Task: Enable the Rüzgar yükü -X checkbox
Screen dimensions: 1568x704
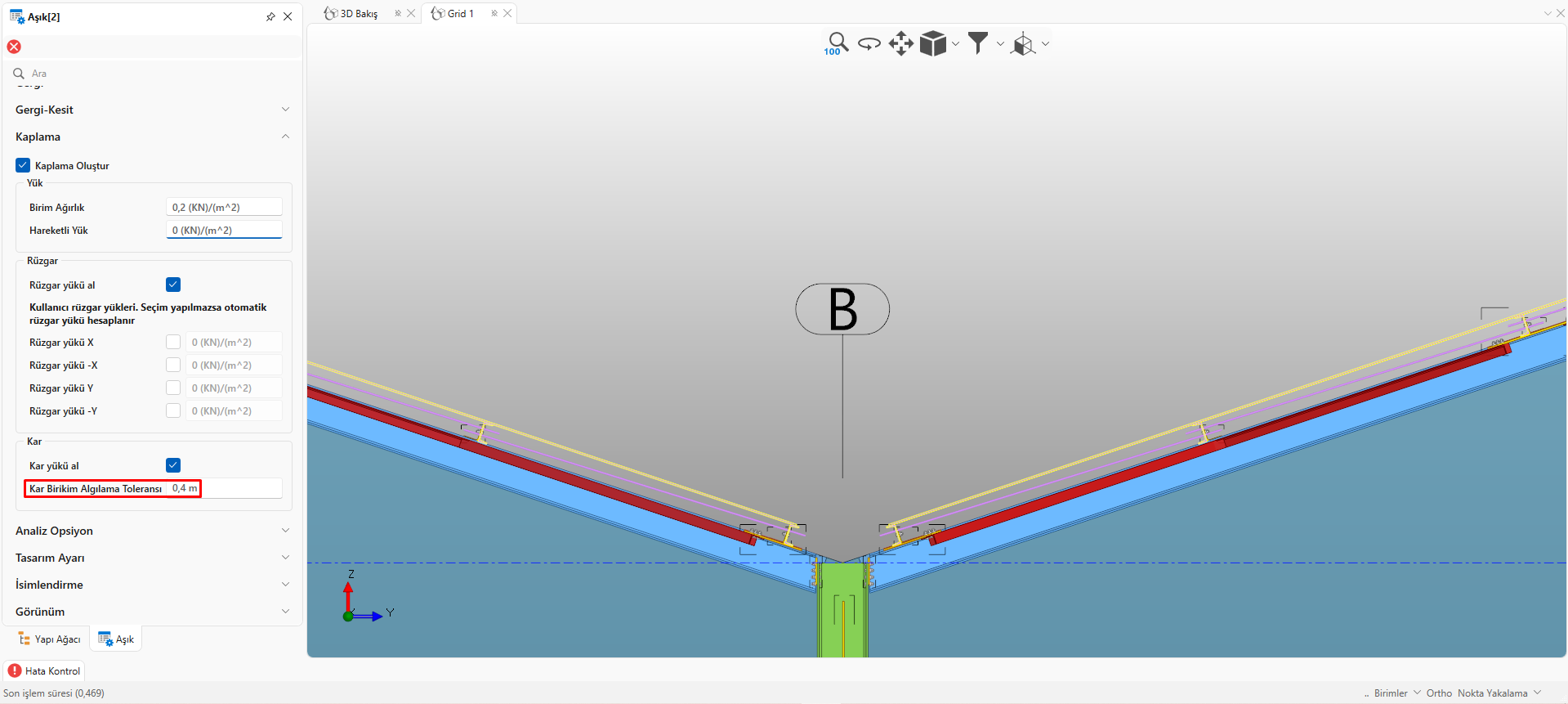Action: [x=173, y=365]
